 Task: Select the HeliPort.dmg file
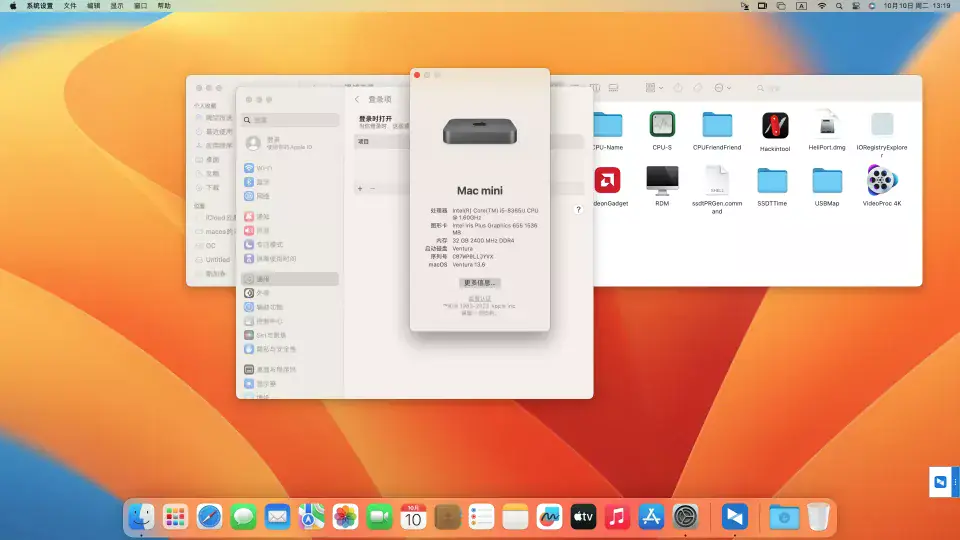pos(827,125)
